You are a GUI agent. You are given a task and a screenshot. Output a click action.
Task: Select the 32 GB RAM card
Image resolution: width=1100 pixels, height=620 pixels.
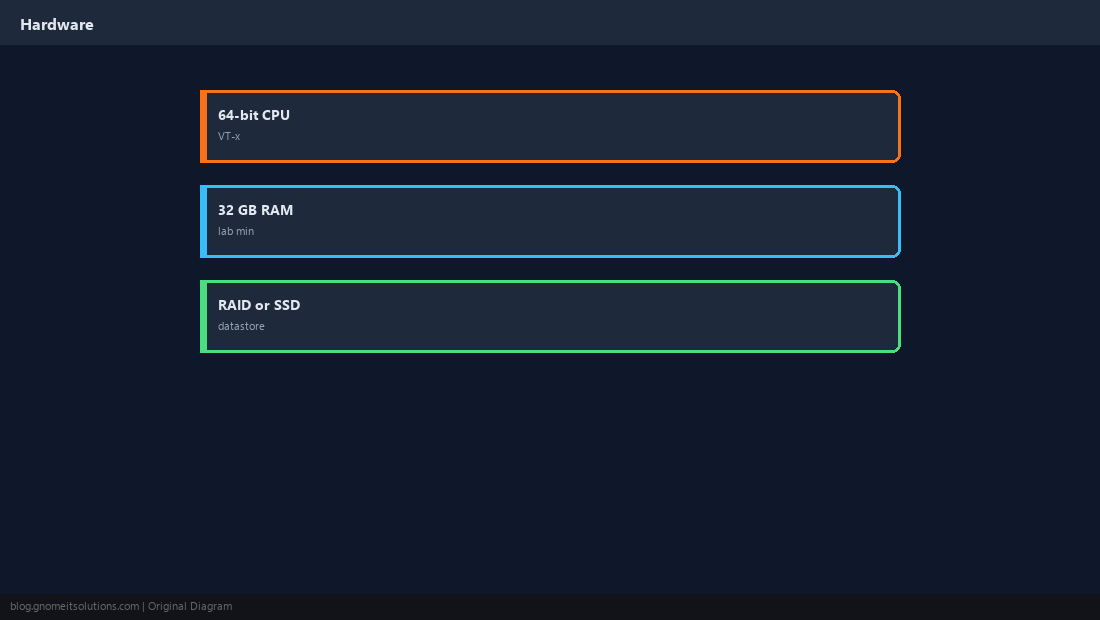(x=550, y=222)
